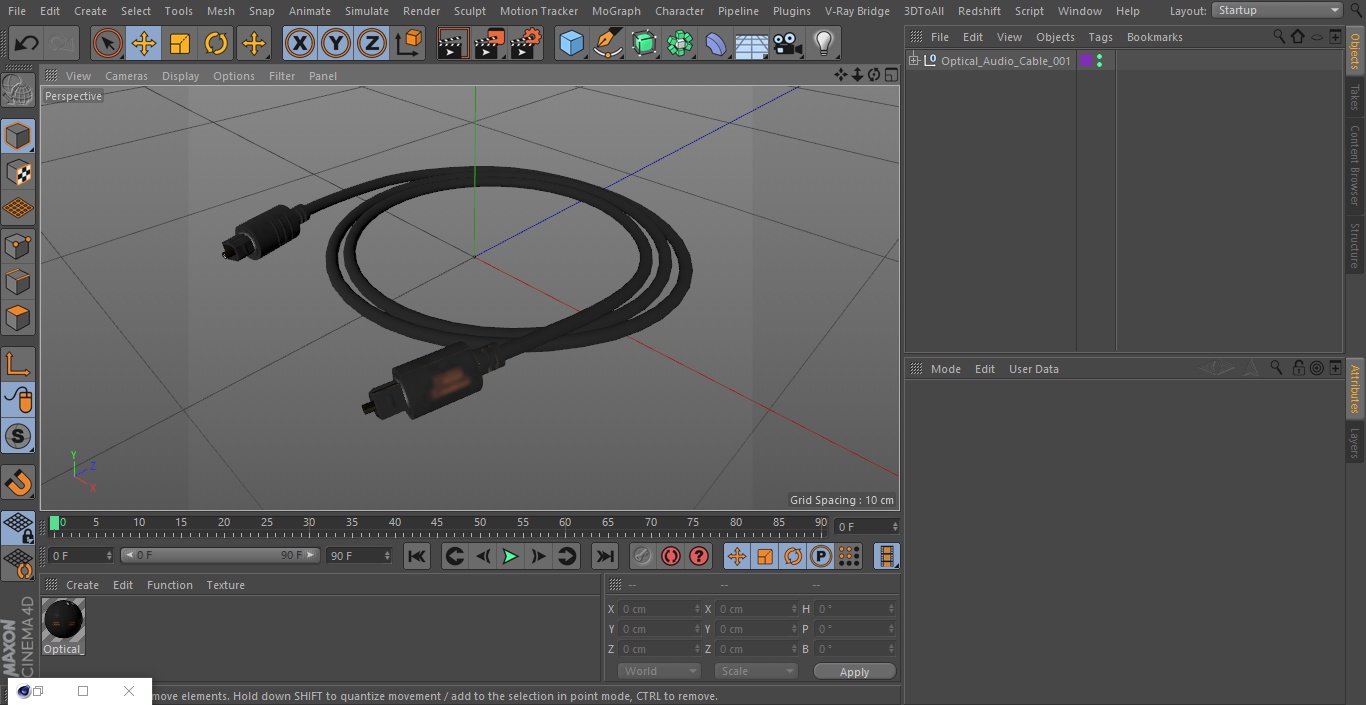Switch to Polygons mode
1366x705 pixels.
coord(18,318)
